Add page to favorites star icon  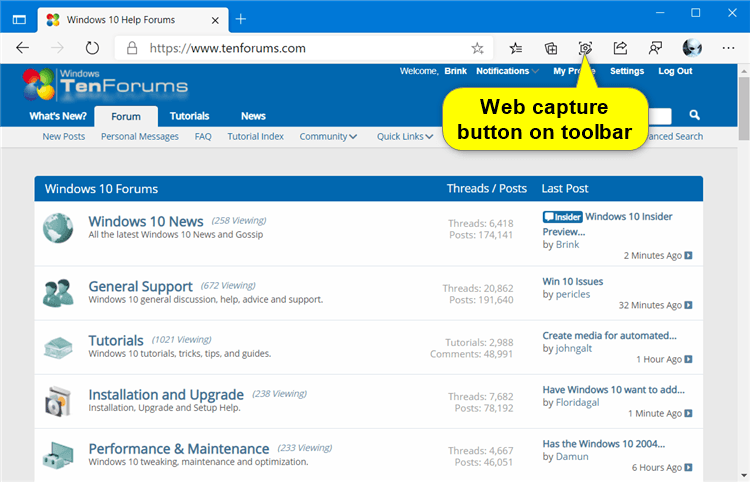pos(477,48)
